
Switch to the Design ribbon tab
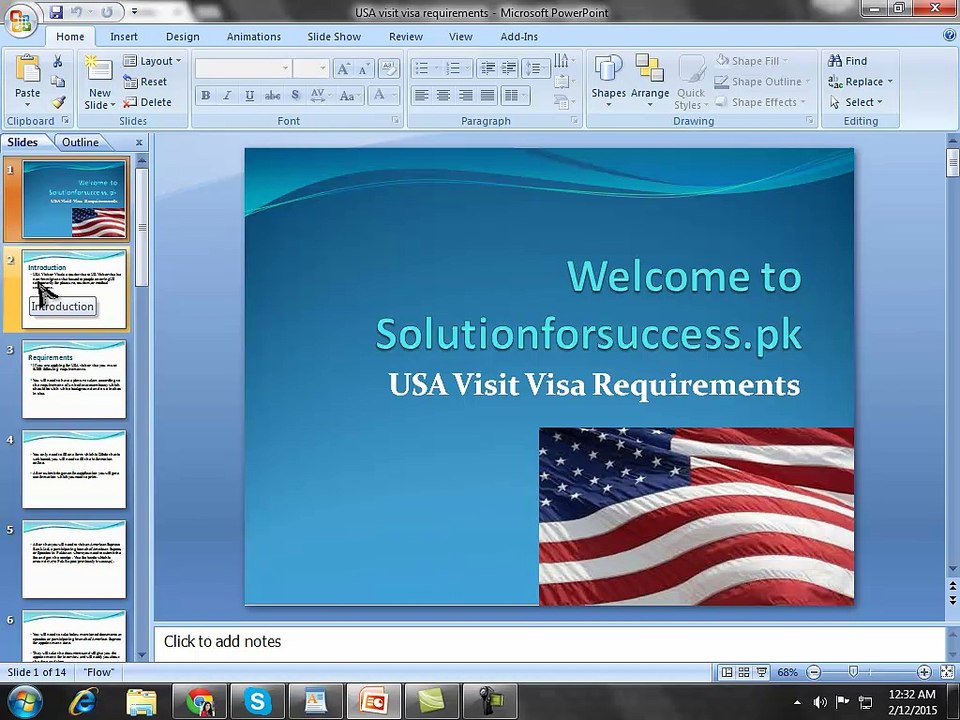point(182,37)
